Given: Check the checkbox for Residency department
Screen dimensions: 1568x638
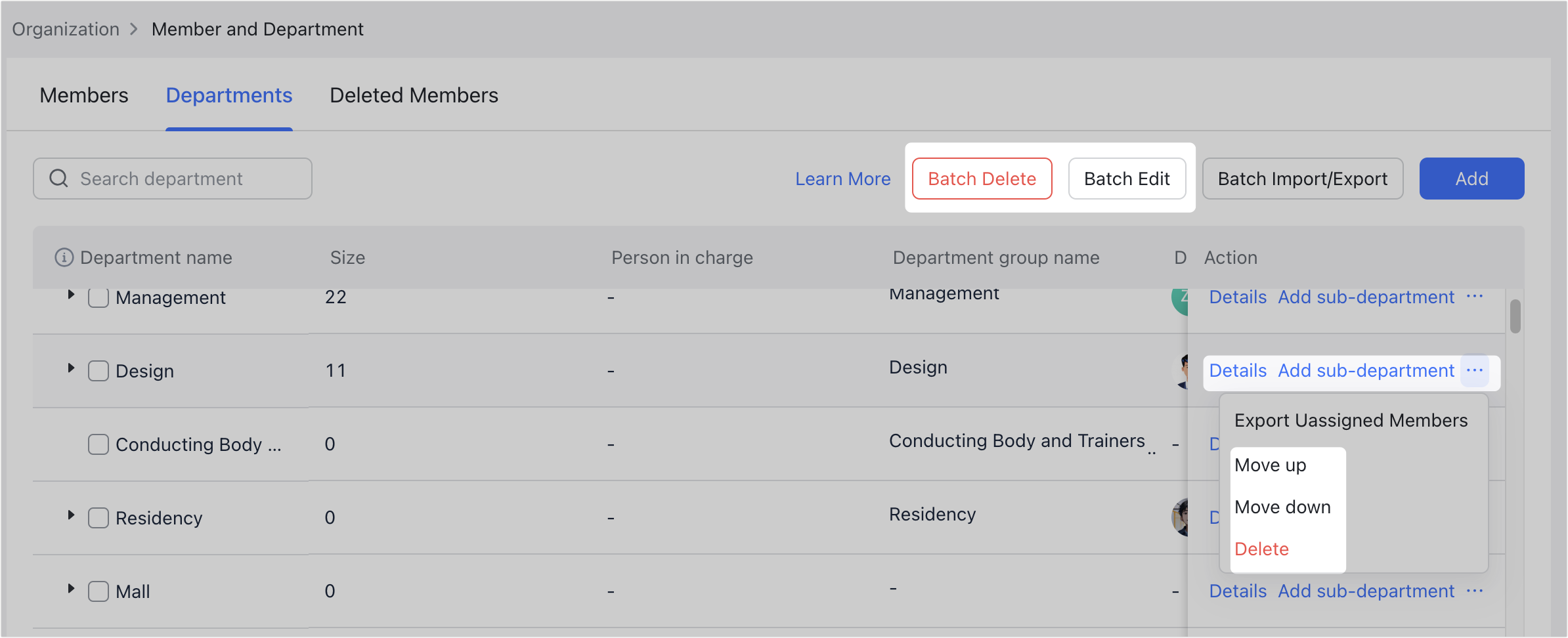Looking at the screenshot, I should [98, 517].
